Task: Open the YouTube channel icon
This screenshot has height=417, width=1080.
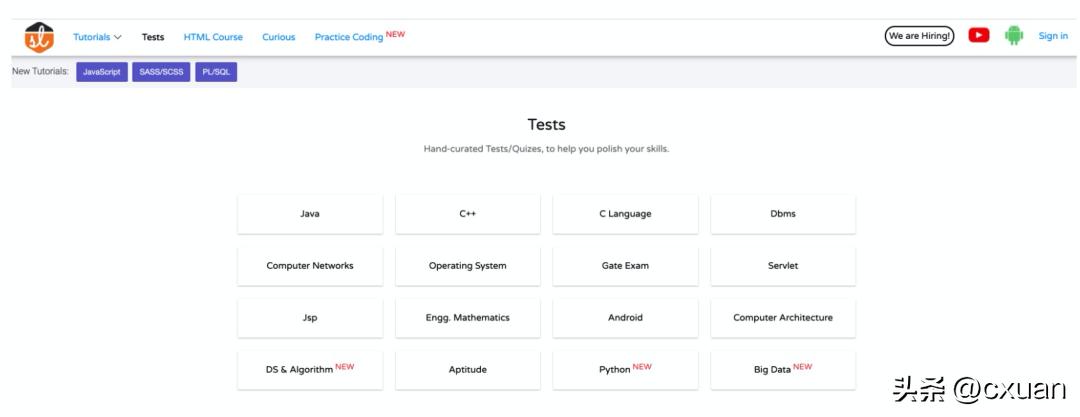Action: [x=979, y=36]
